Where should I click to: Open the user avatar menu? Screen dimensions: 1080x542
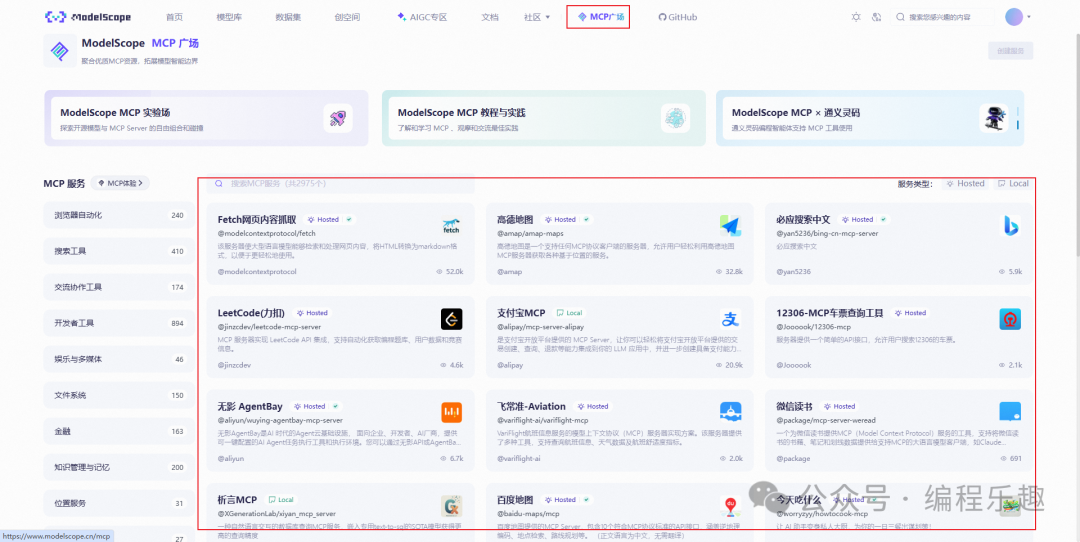pos(1014,17)
